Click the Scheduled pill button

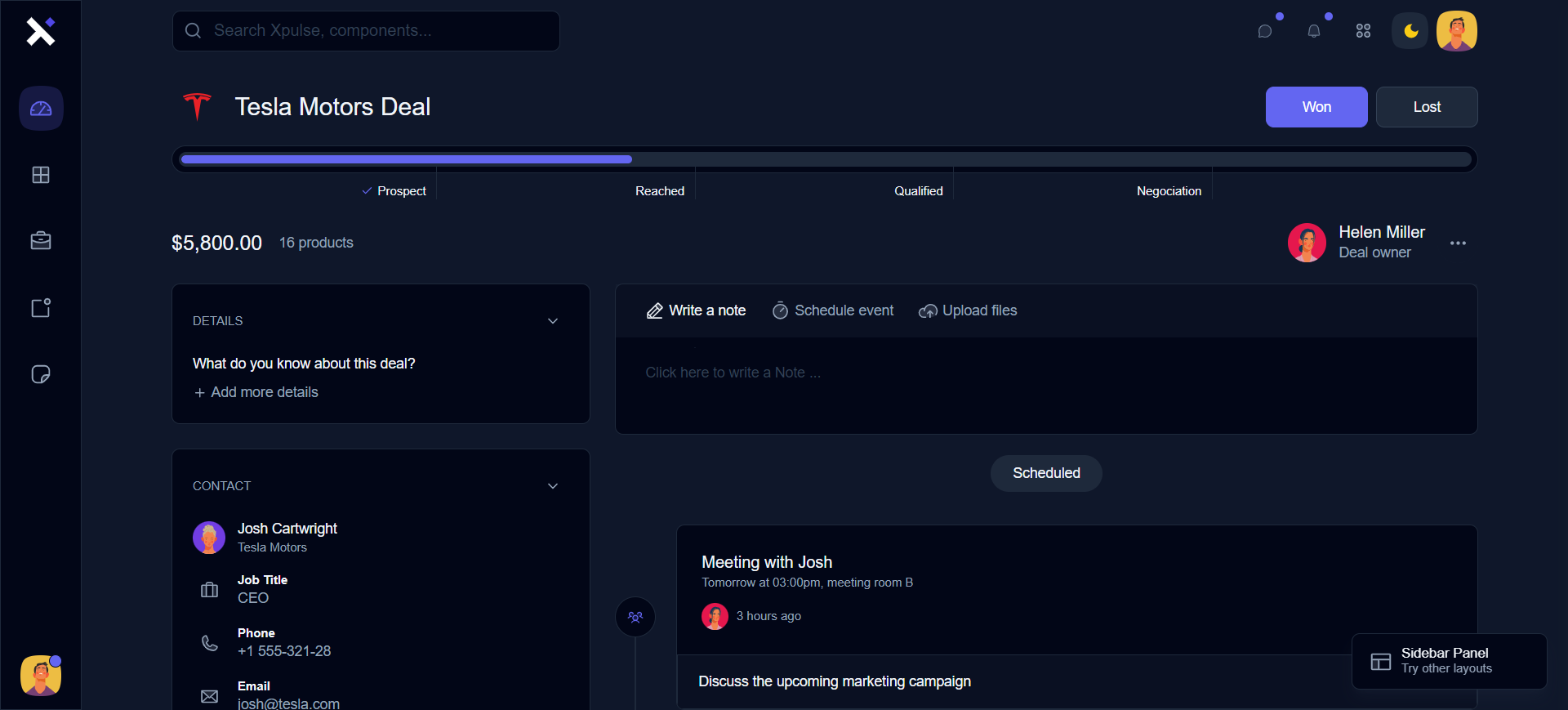click(1046, 473)
